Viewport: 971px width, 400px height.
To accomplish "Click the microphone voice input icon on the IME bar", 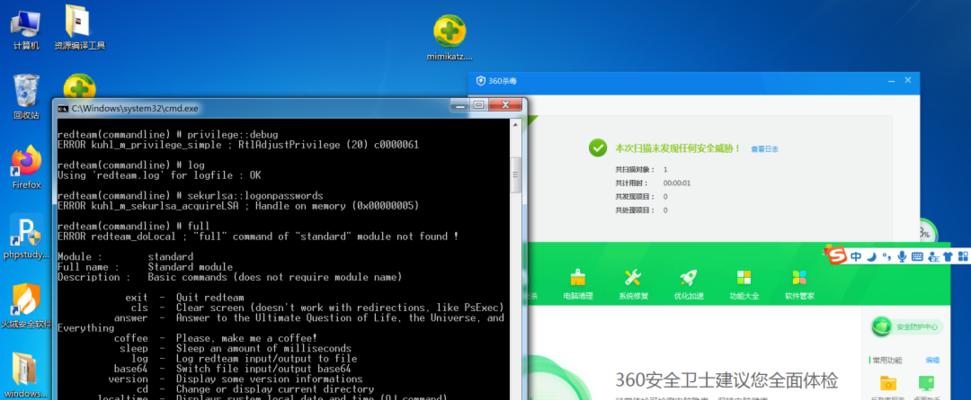I will (x=902, y=256).
